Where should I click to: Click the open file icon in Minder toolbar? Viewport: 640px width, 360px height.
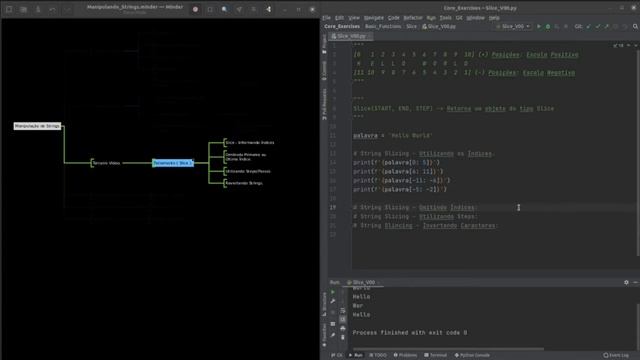24,9
